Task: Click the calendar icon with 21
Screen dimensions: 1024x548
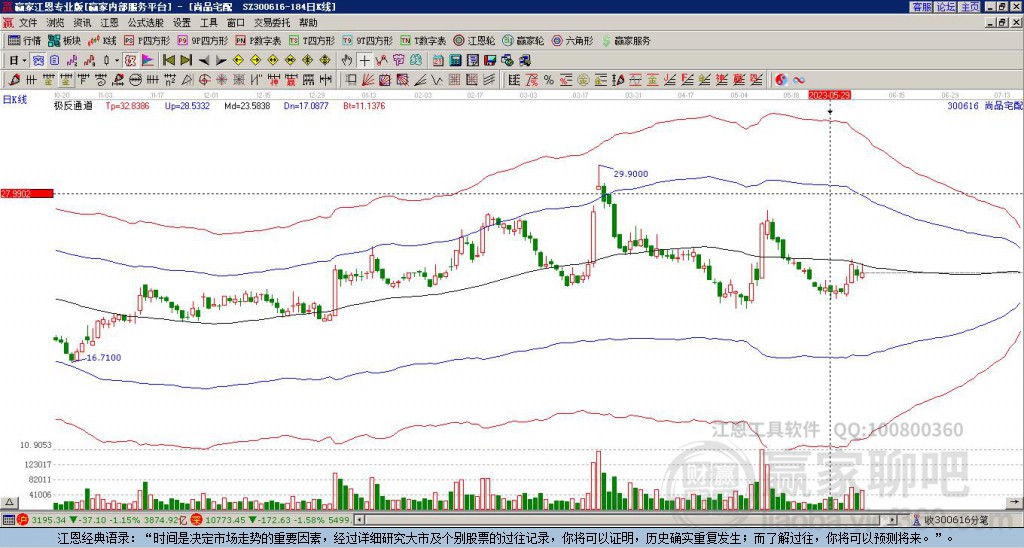Action: [438, 60]
